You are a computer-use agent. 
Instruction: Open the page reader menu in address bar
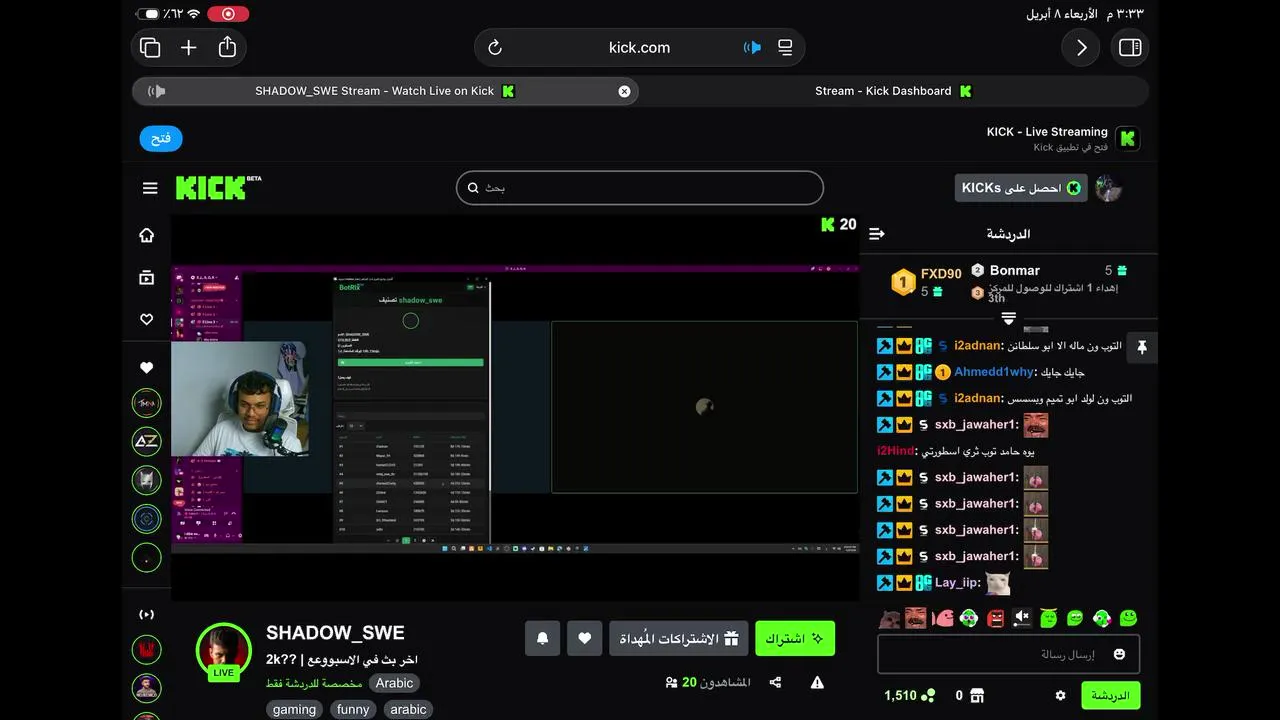click(x=785, y=47)
